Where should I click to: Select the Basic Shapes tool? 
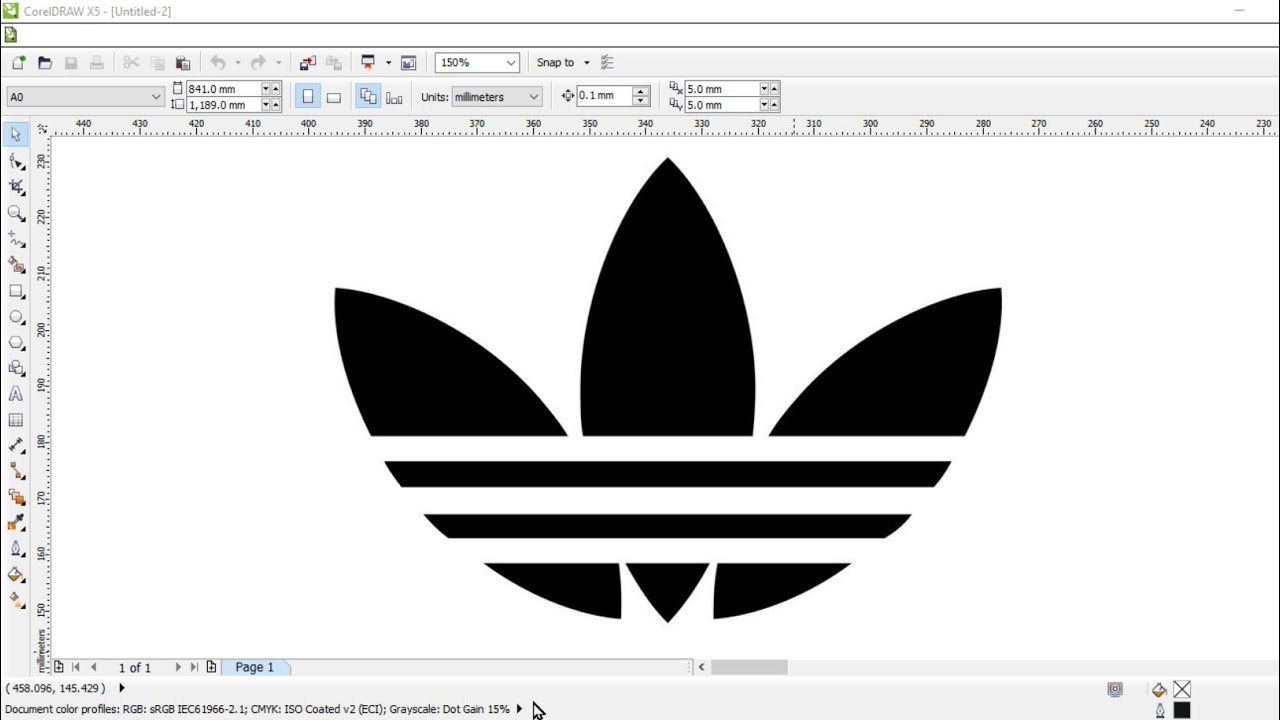point(16,369)
